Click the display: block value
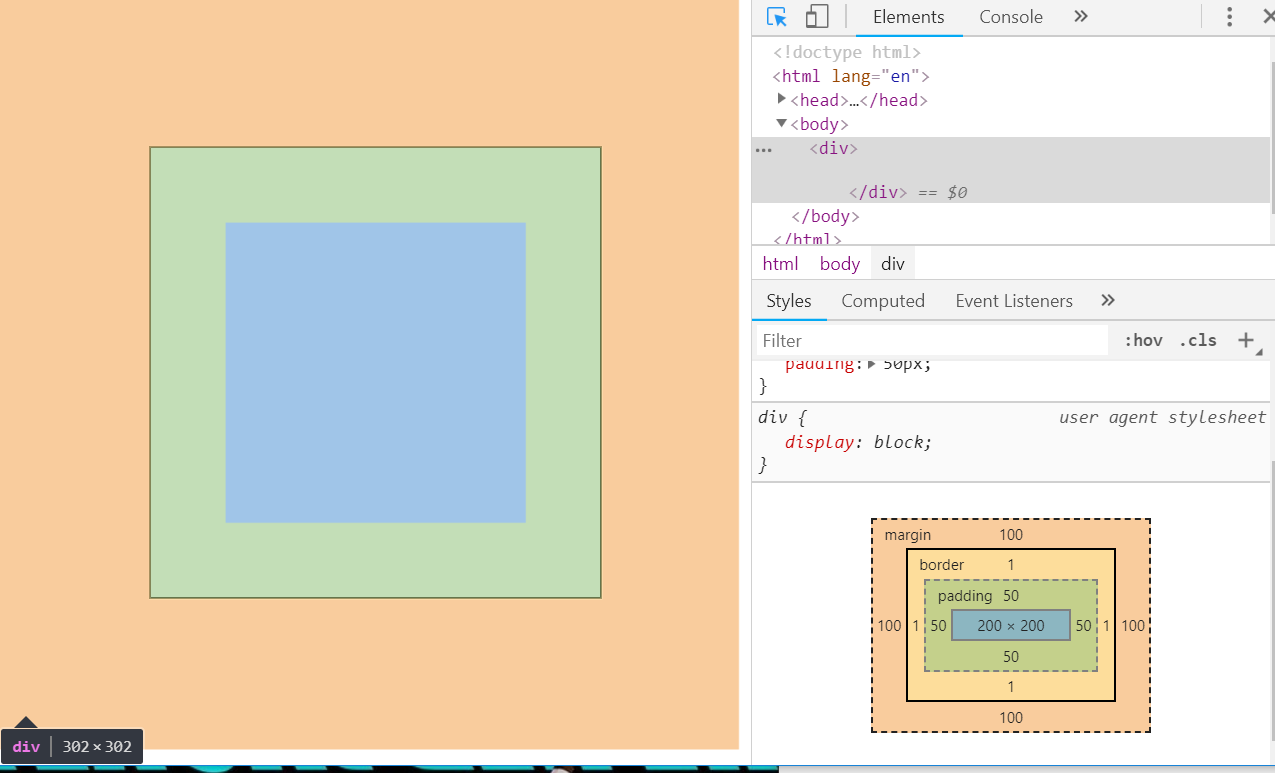Screen dimensions: 1275x773 (x=901, y=442)
